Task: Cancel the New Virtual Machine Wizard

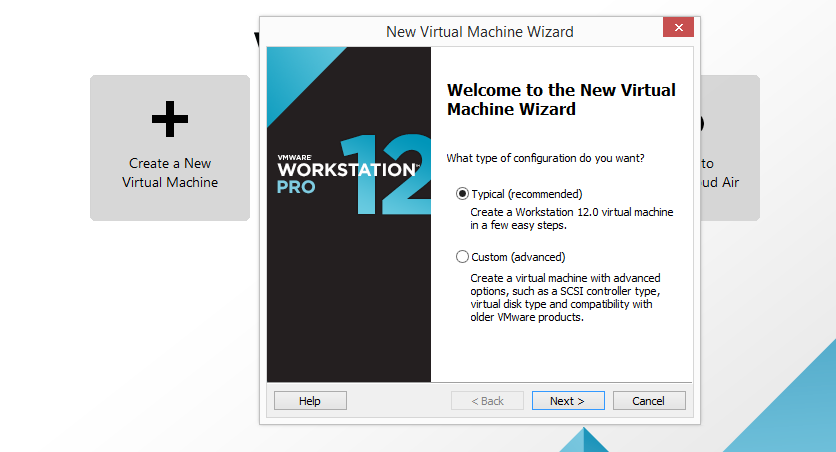Action: [x=649, y=401]
